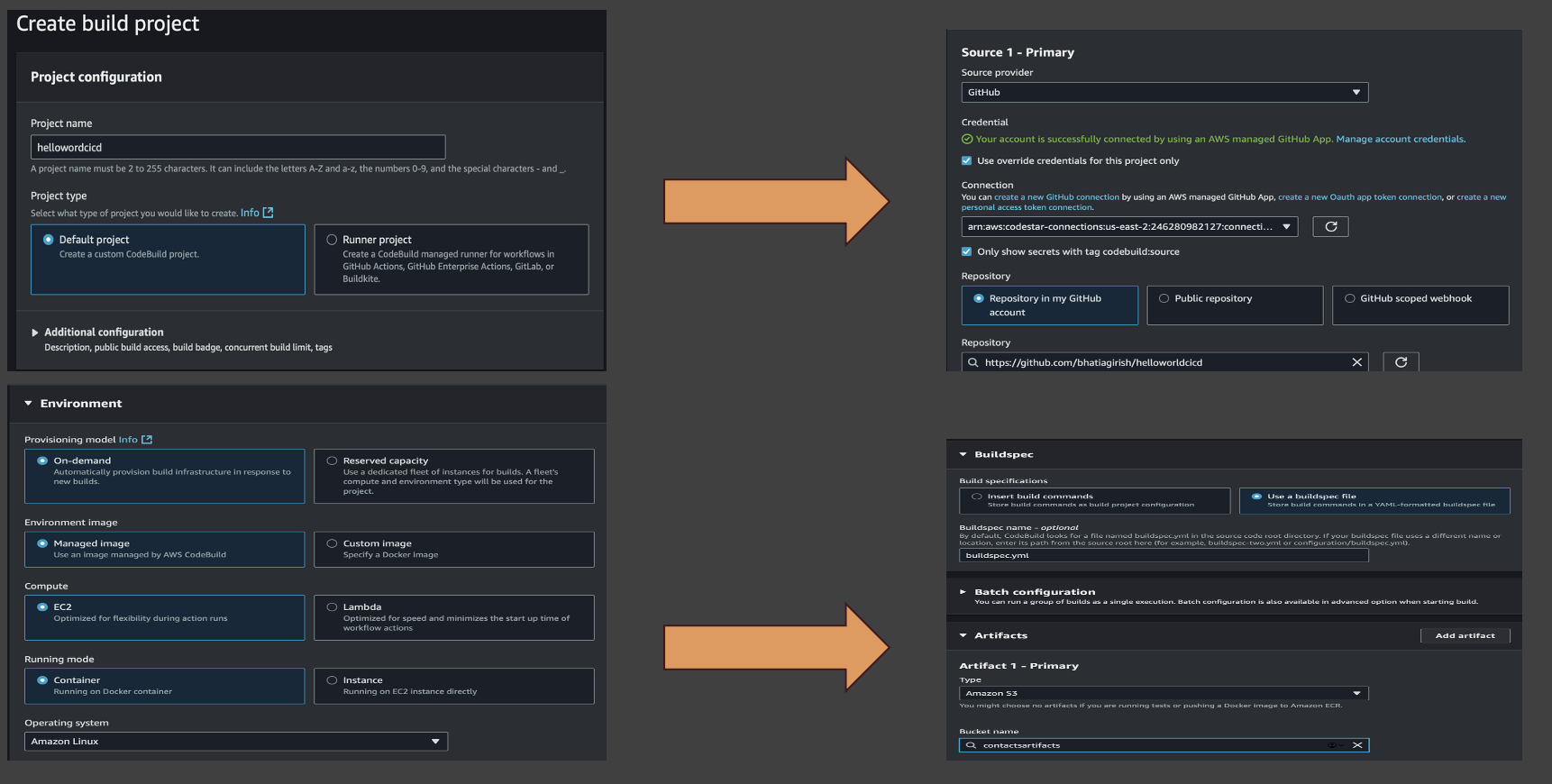Open the Provisioning model Info link
This screenshot has width=1552, height=784.
point(128,440)
